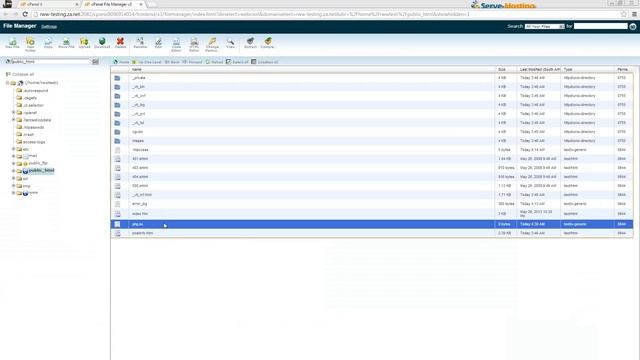Select the error_log file row
The width and height of the screenshot is (640, 360).
pos(371,204)
